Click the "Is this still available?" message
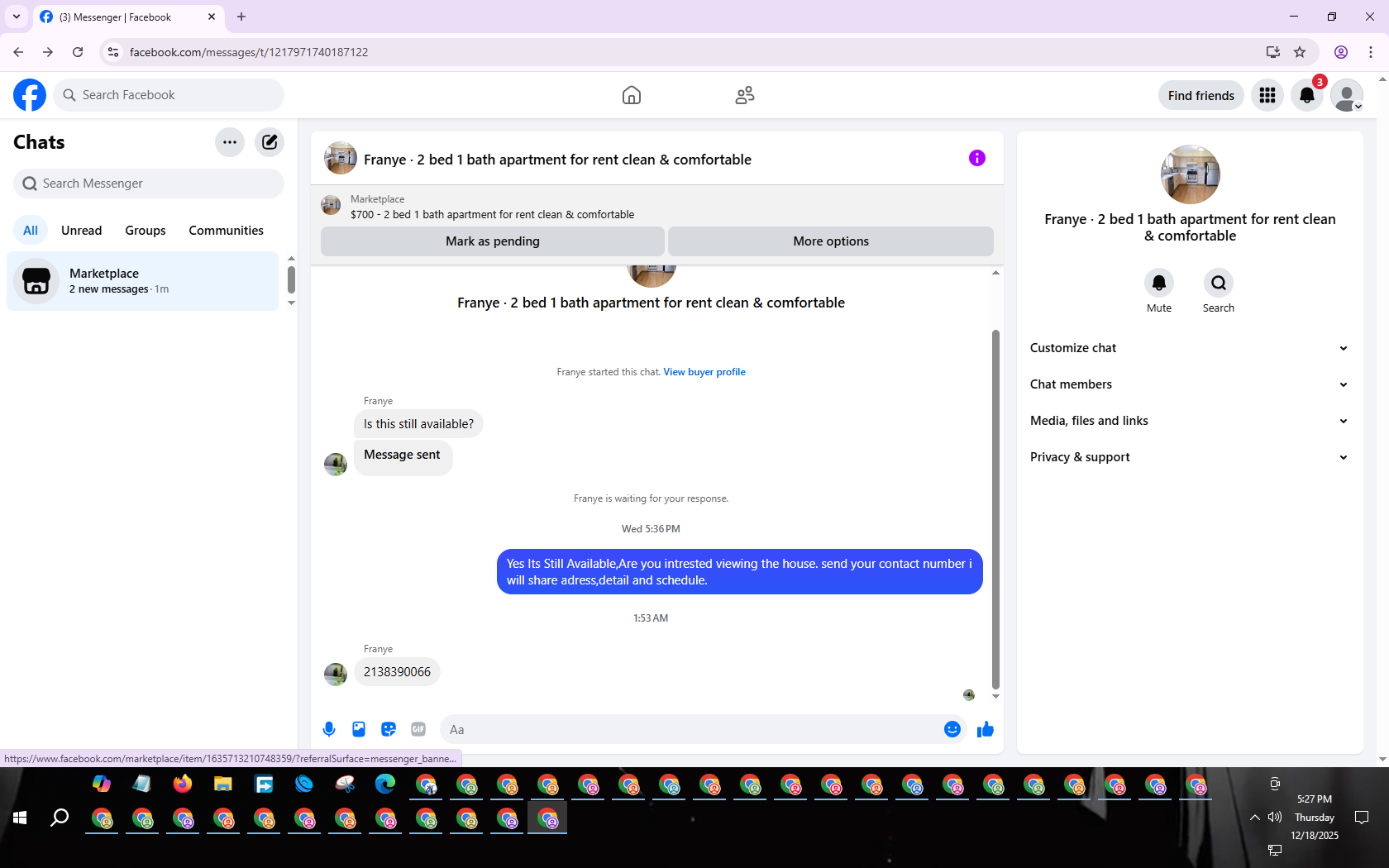The image size is (1389, 868). click(418, 424)
